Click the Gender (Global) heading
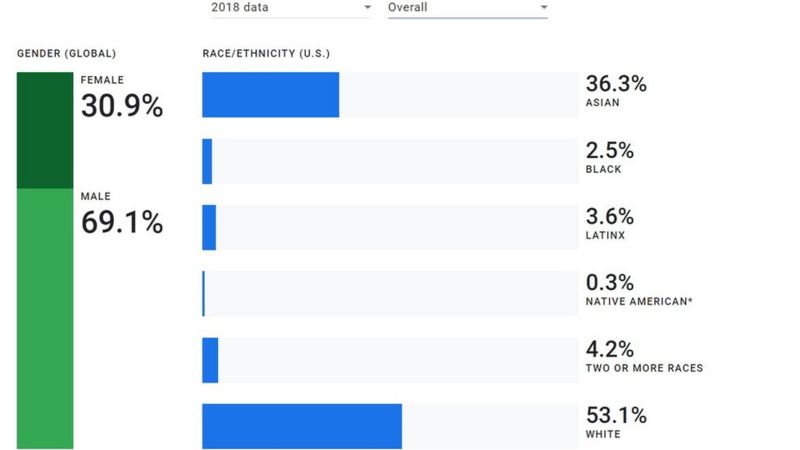Viewport: 800px width, 450px height. (67, 53)
